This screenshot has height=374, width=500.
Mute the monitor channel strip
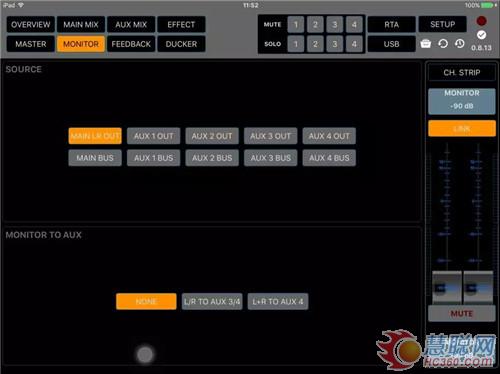pos(462,313)
